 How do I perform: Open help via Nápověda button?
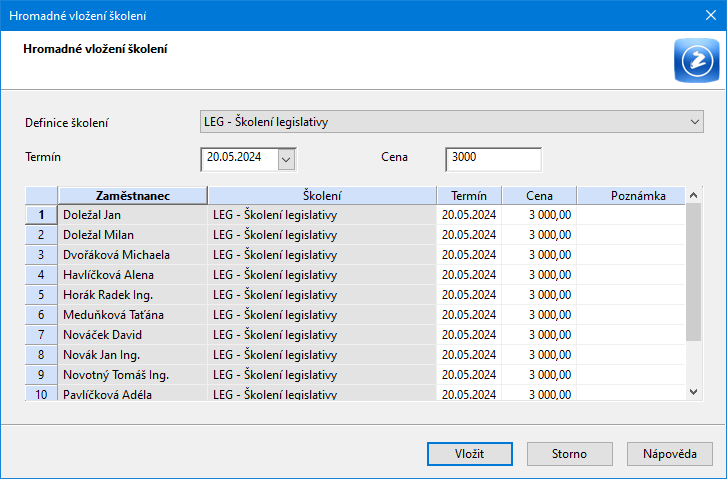coord(669,453)
